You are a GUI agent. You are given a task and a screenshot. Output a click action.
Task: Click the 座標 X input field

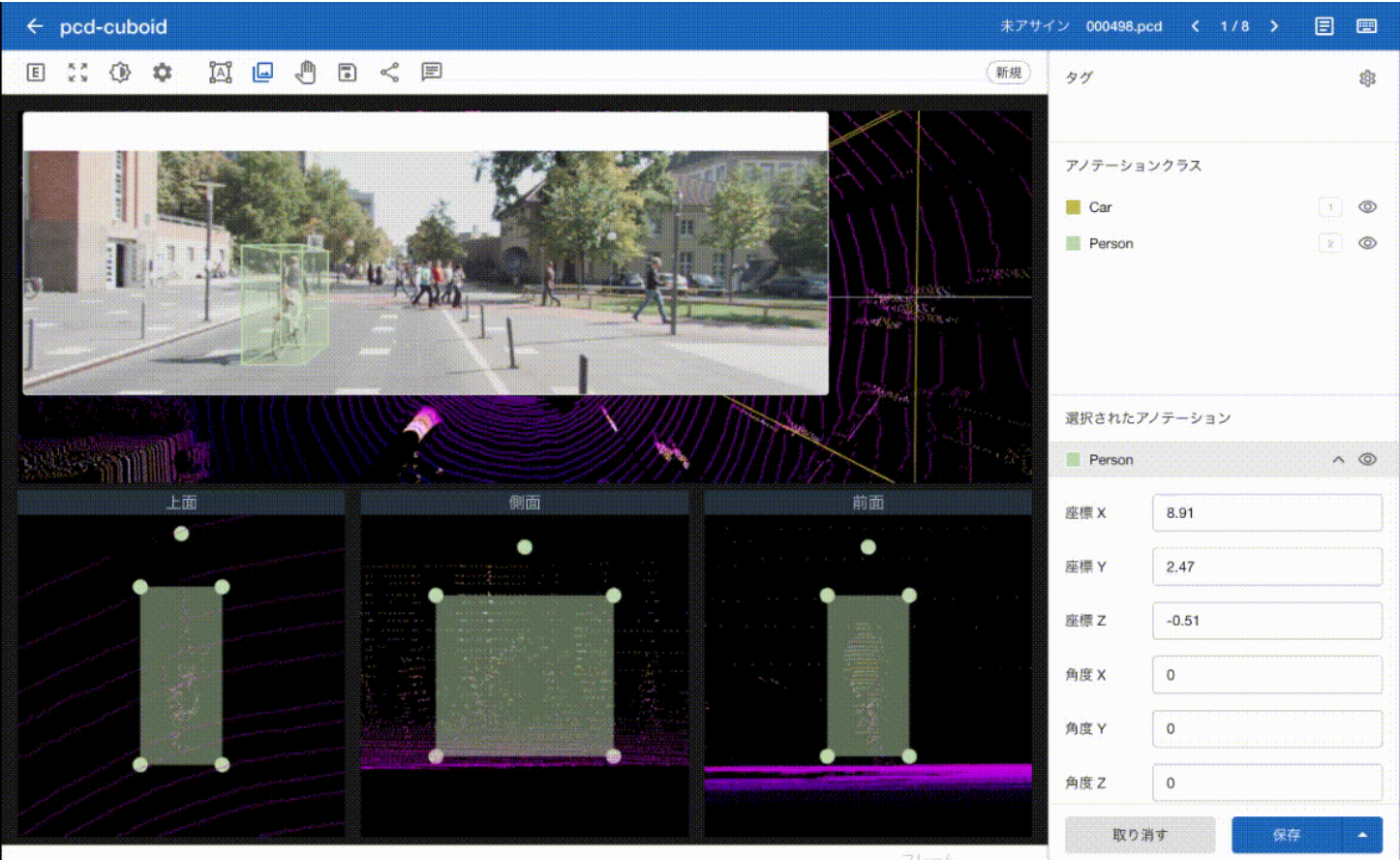tap(1266, 513)
